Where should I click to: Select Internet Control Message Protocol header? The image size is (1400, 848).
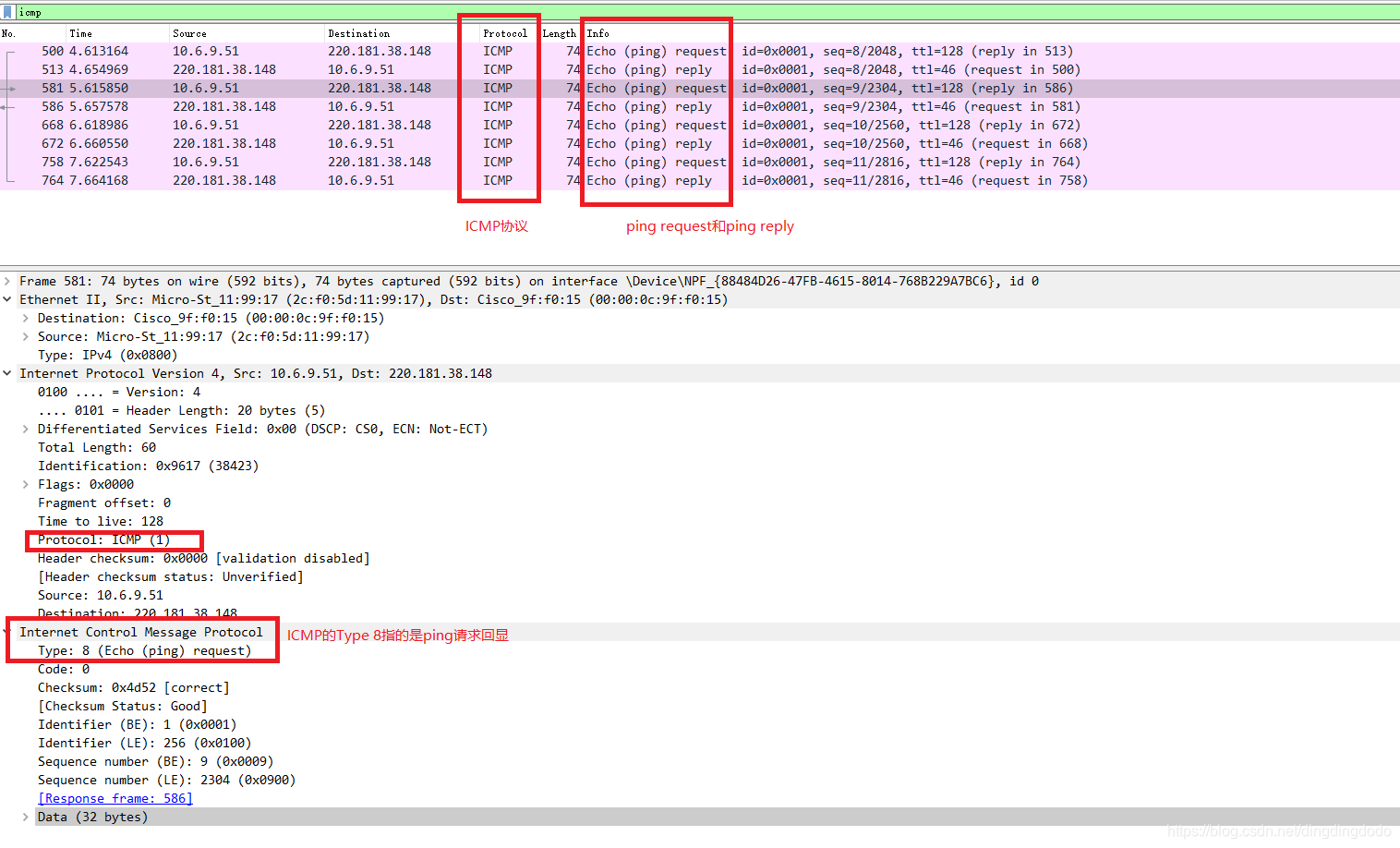click(x=141, y=632)
